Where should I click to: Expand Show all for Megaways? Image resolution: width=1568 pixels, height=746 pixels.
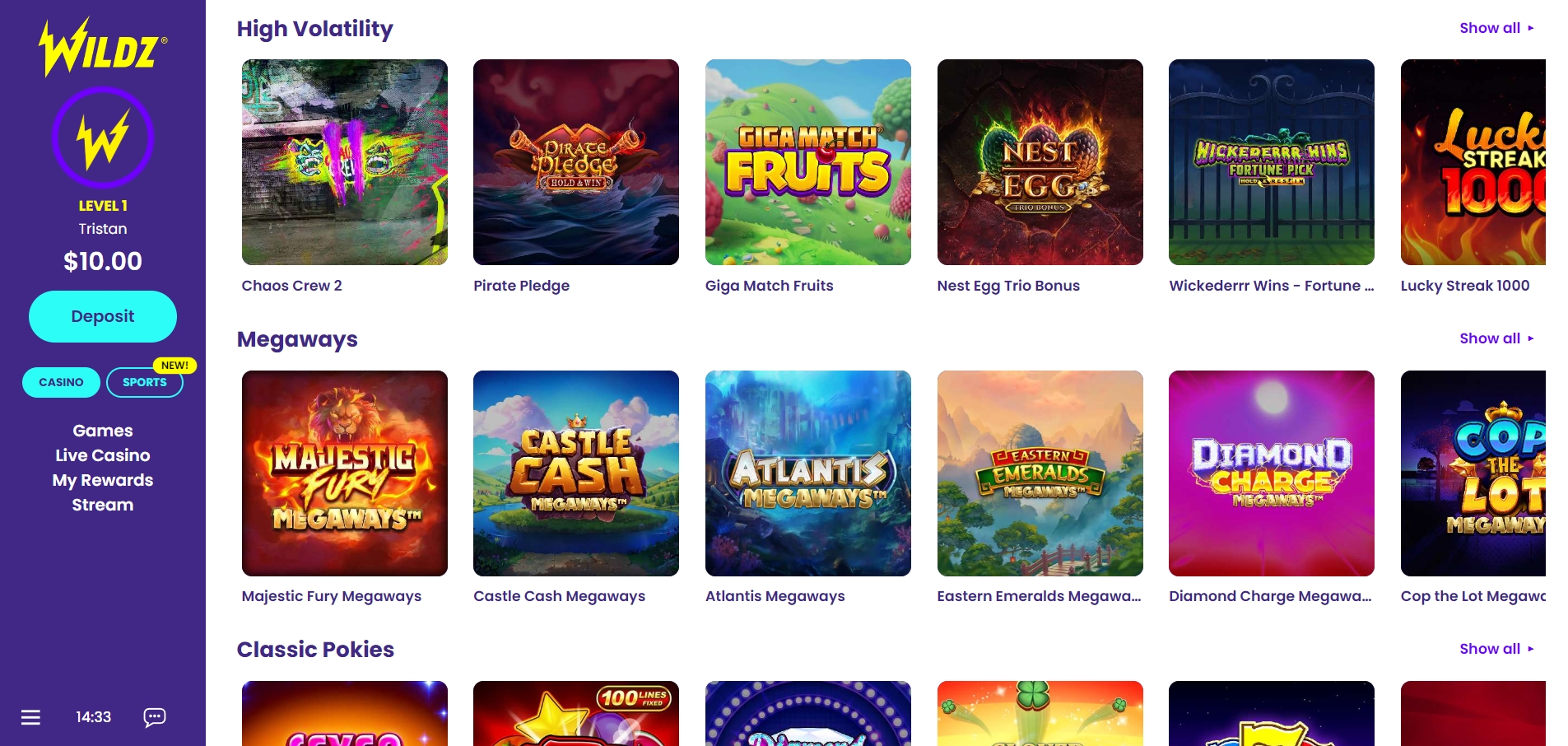coord(1496,338)
